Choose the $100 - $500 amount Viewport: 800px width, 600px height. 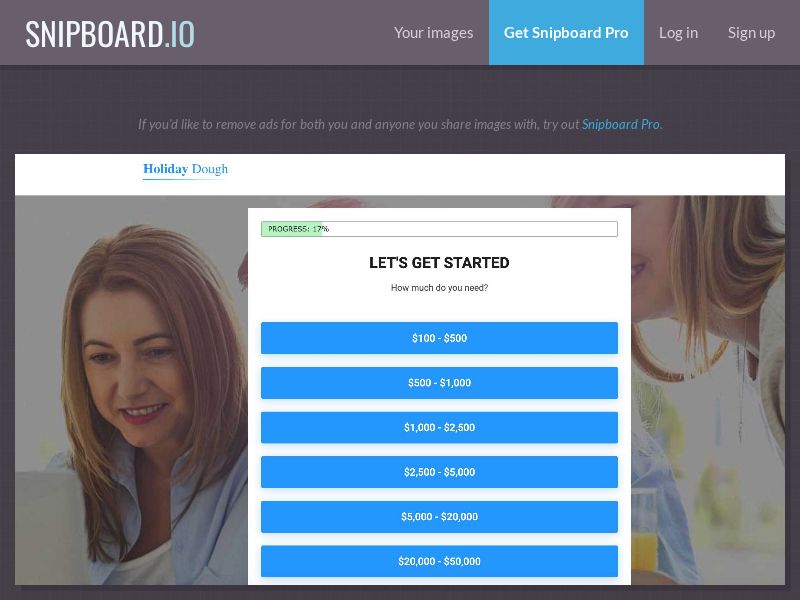[439, 338]
